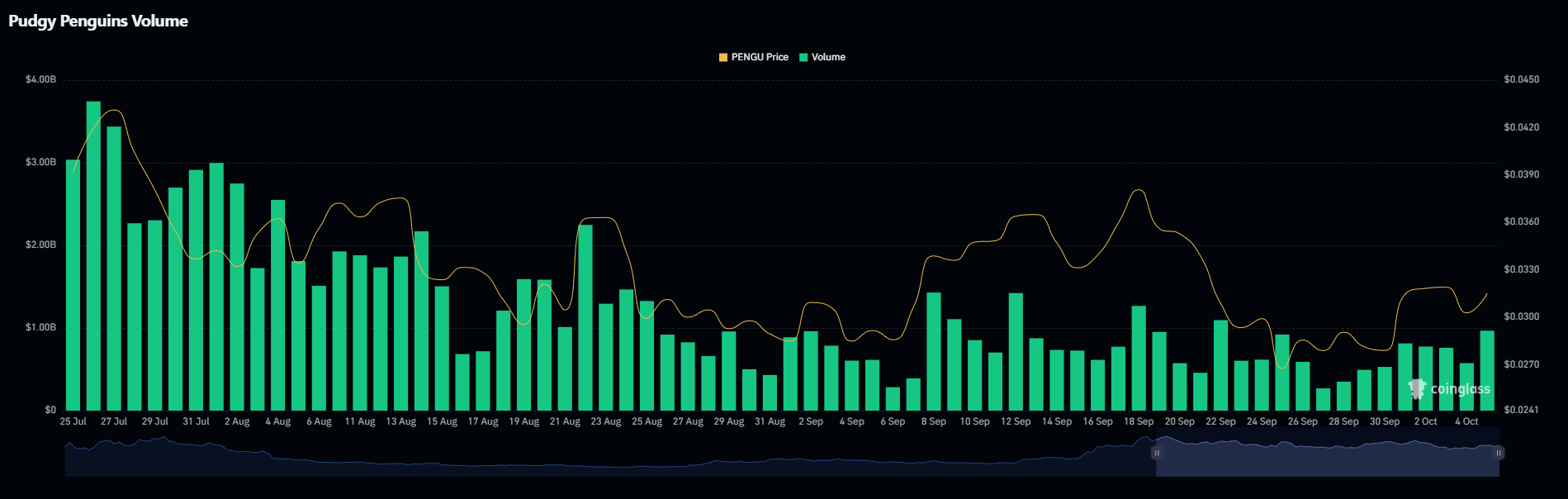This screenshot has height=499, width=1568.
Task: Select the volume bar for 12 Sep
Action: (x=1016, y=351)
